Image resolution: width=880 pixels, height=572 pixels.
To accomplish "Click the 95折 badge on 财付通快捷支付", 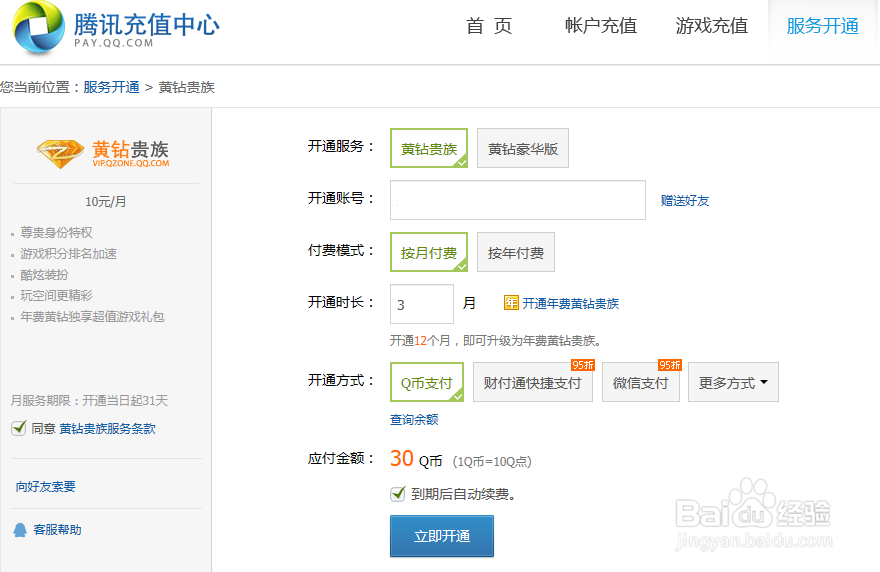I will click(583, 365).
